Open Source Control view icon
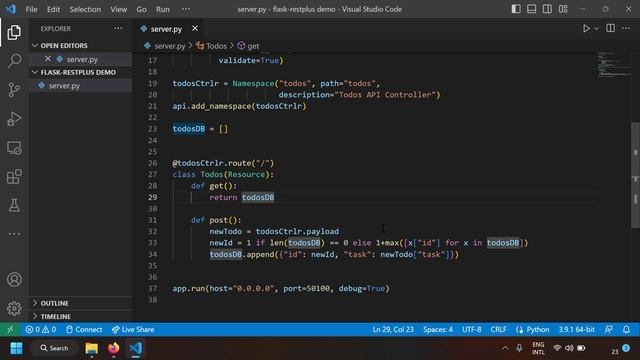This screenshot has width=640, height=360. (x=14, y=90)
